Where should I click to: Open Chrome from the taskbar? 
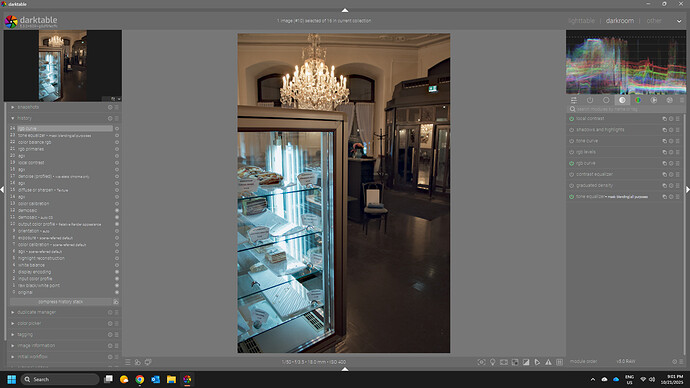(x=139, y=379)
